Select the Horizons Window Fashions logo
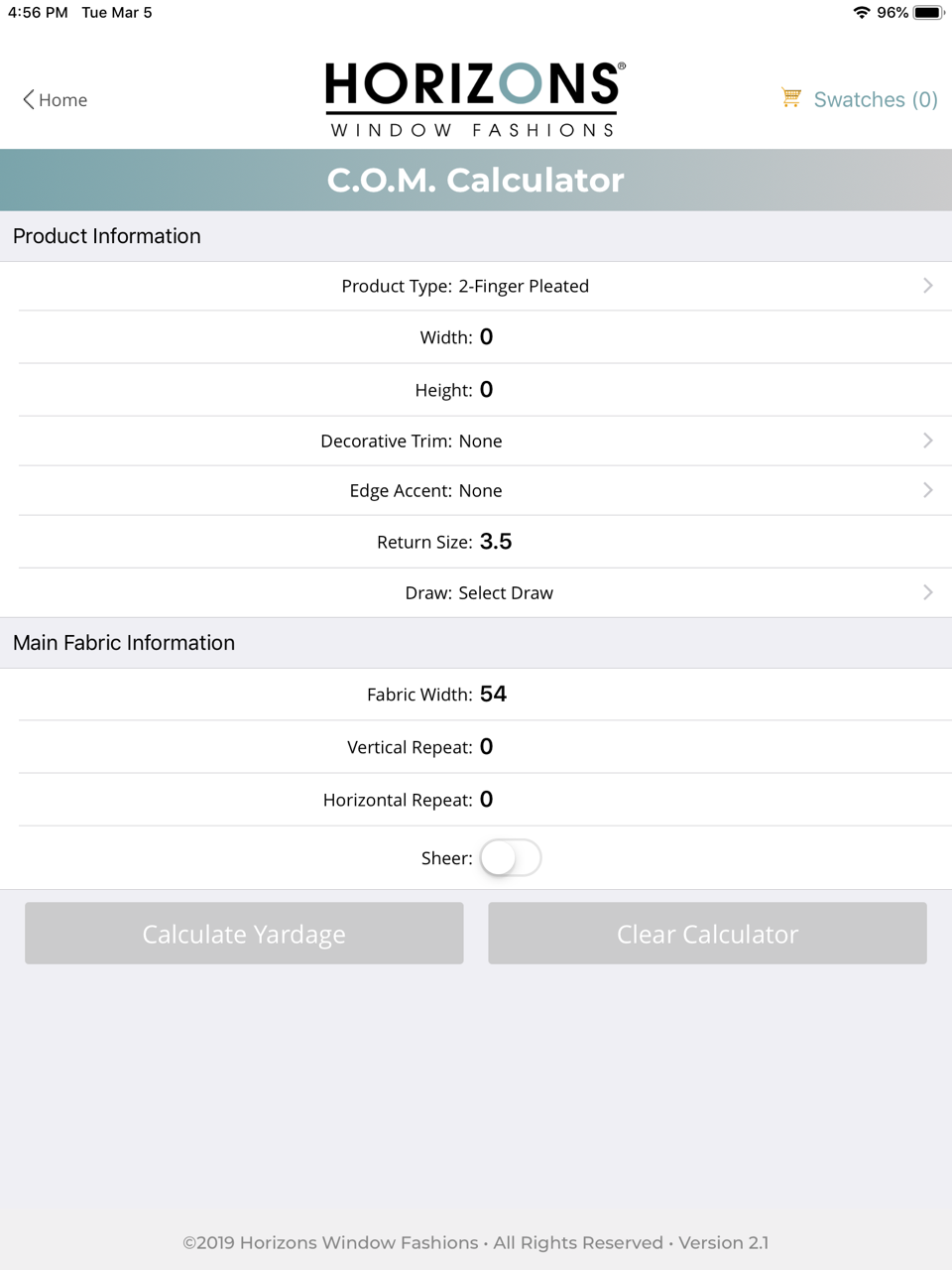952x1270 pixels. point(474,98)
